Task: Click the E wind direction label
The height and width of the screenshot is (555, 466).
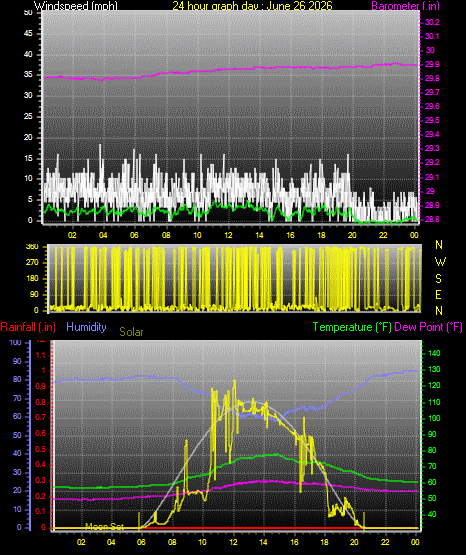Action: click(438, 294)
